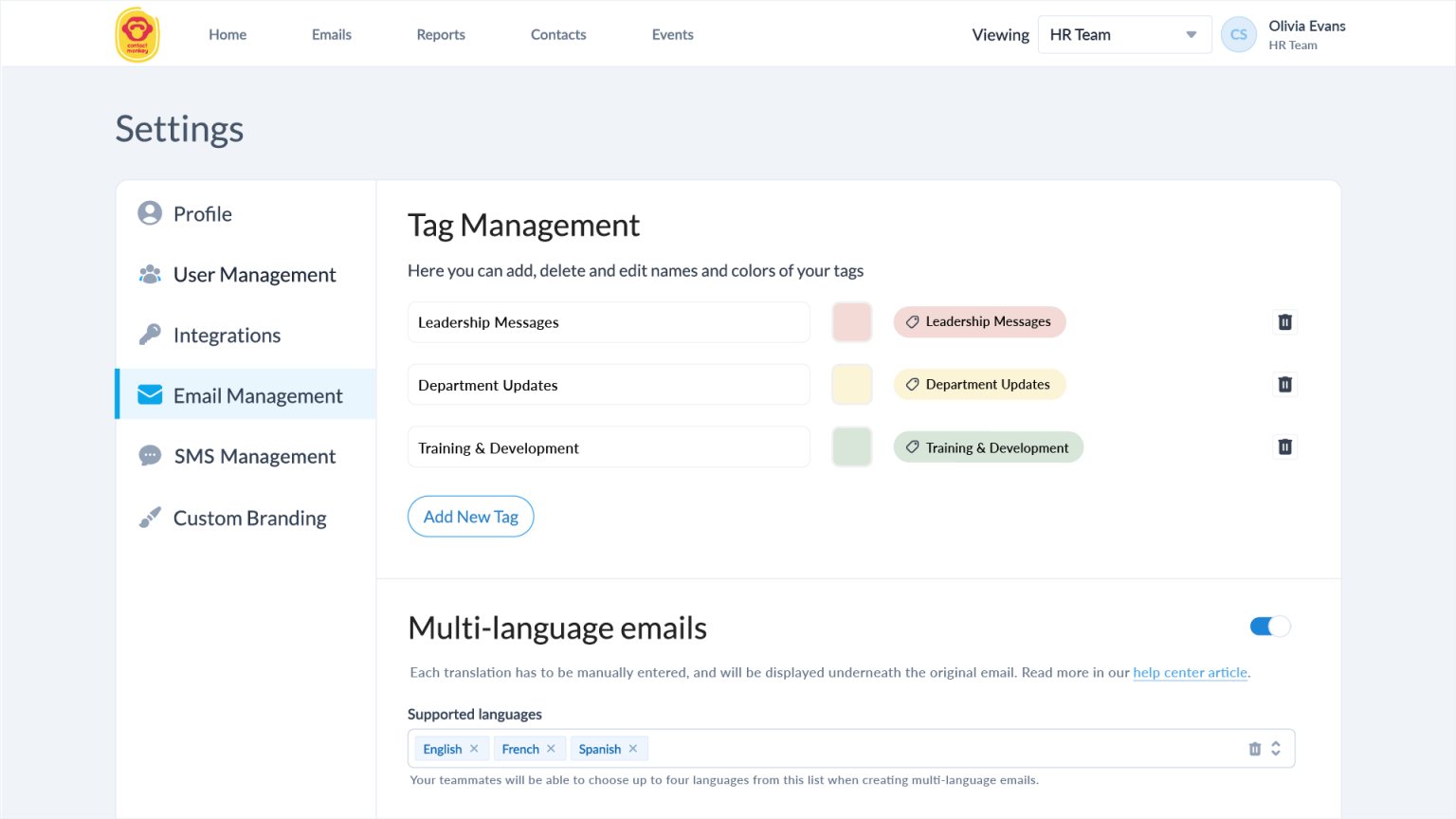Click inside the Leadership Messages name field
Screen dimensions: 1456x819
click(608, 321)
